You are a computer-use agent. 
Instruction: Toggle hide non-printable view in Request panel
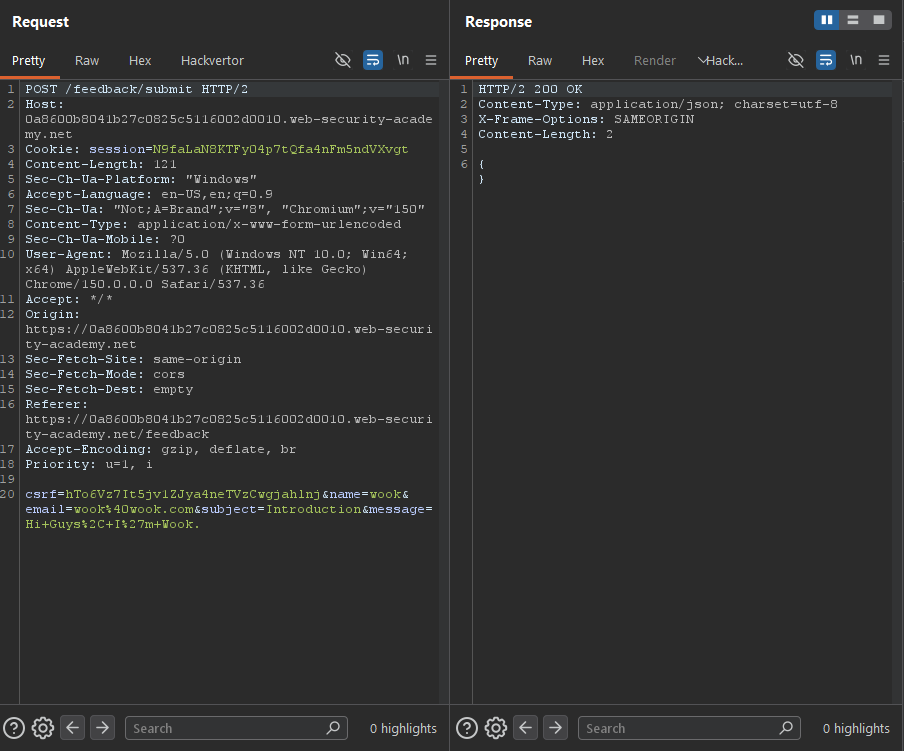[x=342, y=60]
